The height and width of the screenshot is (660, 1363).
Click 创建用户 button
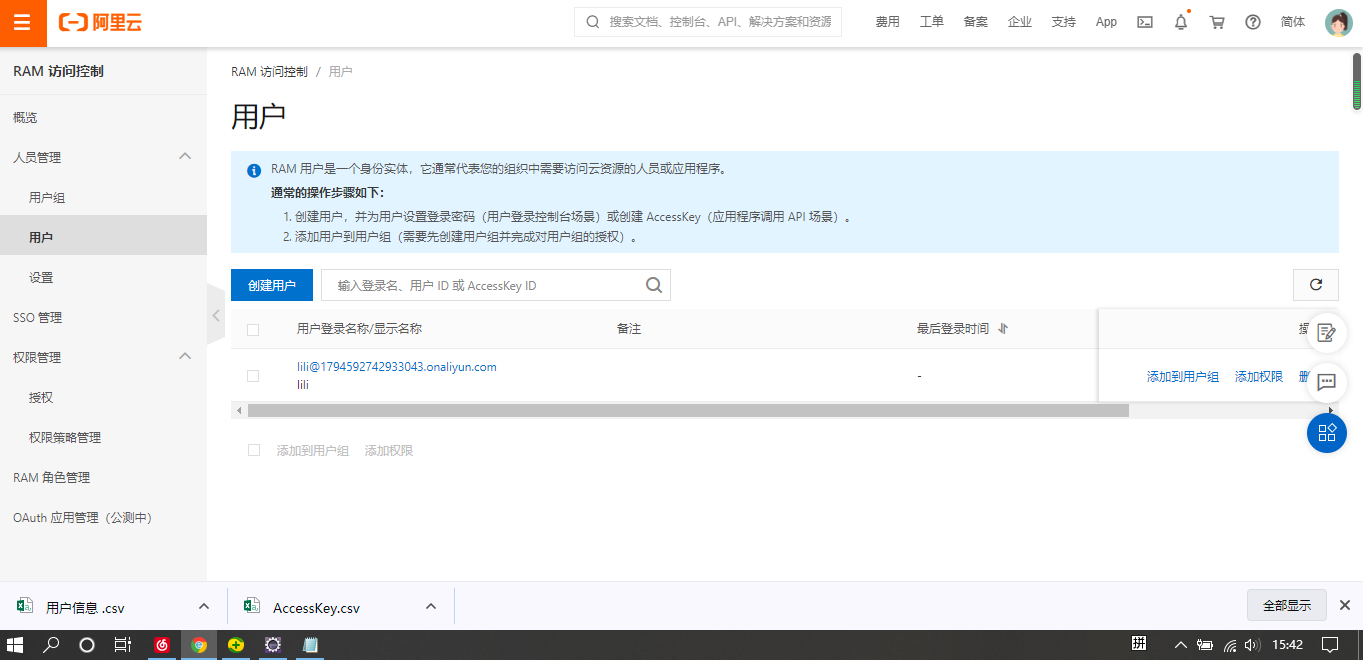click(272, 285)
